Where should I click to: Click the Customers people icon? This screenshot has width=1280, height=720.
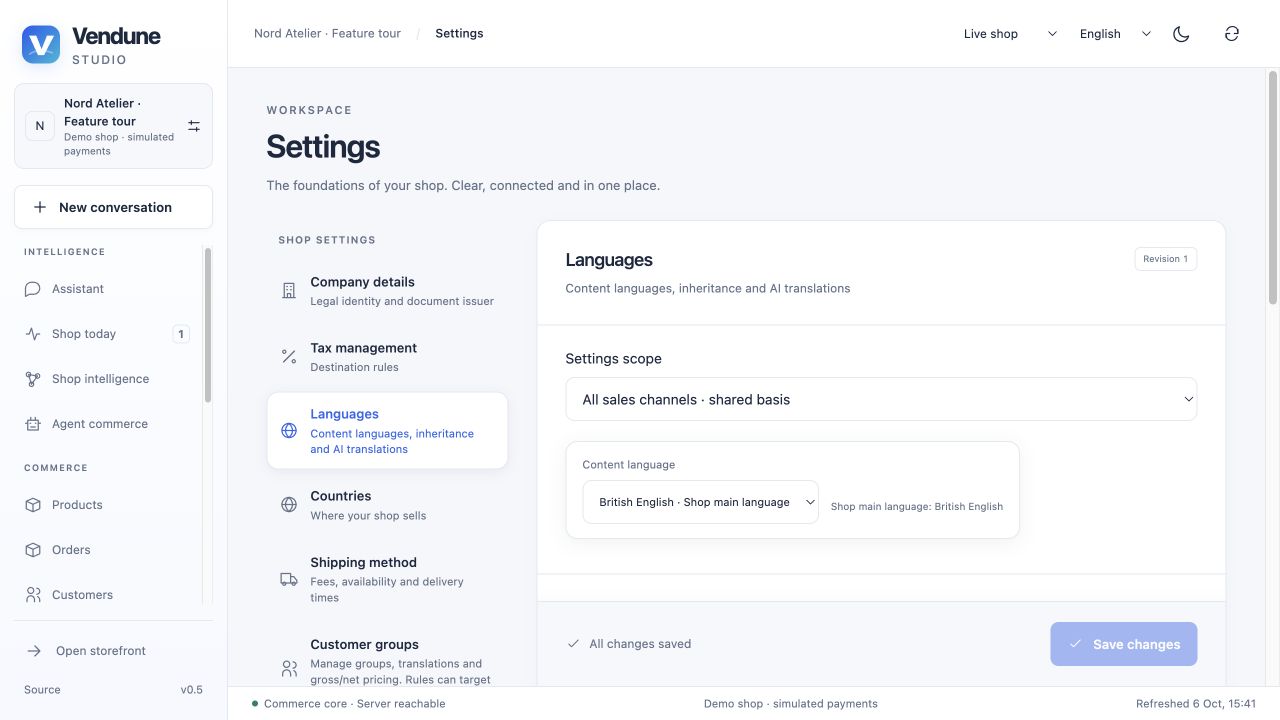pyautogui.click(x=33, y=595)
